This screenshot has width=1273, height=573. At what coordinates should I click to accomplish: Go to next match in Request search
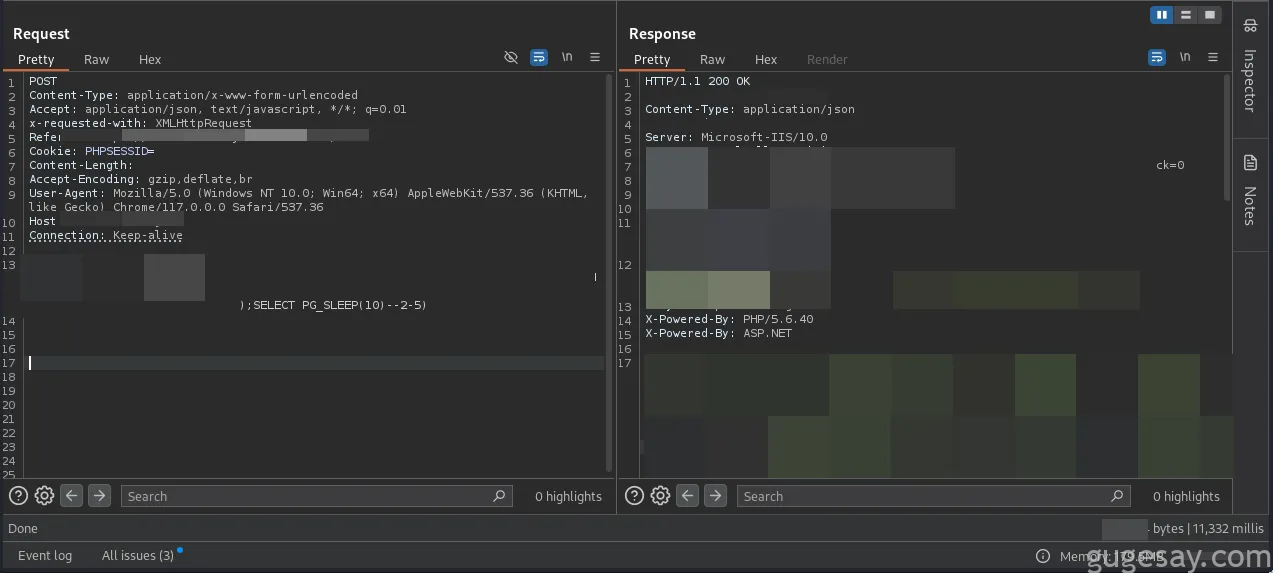[x=99, y=496]
